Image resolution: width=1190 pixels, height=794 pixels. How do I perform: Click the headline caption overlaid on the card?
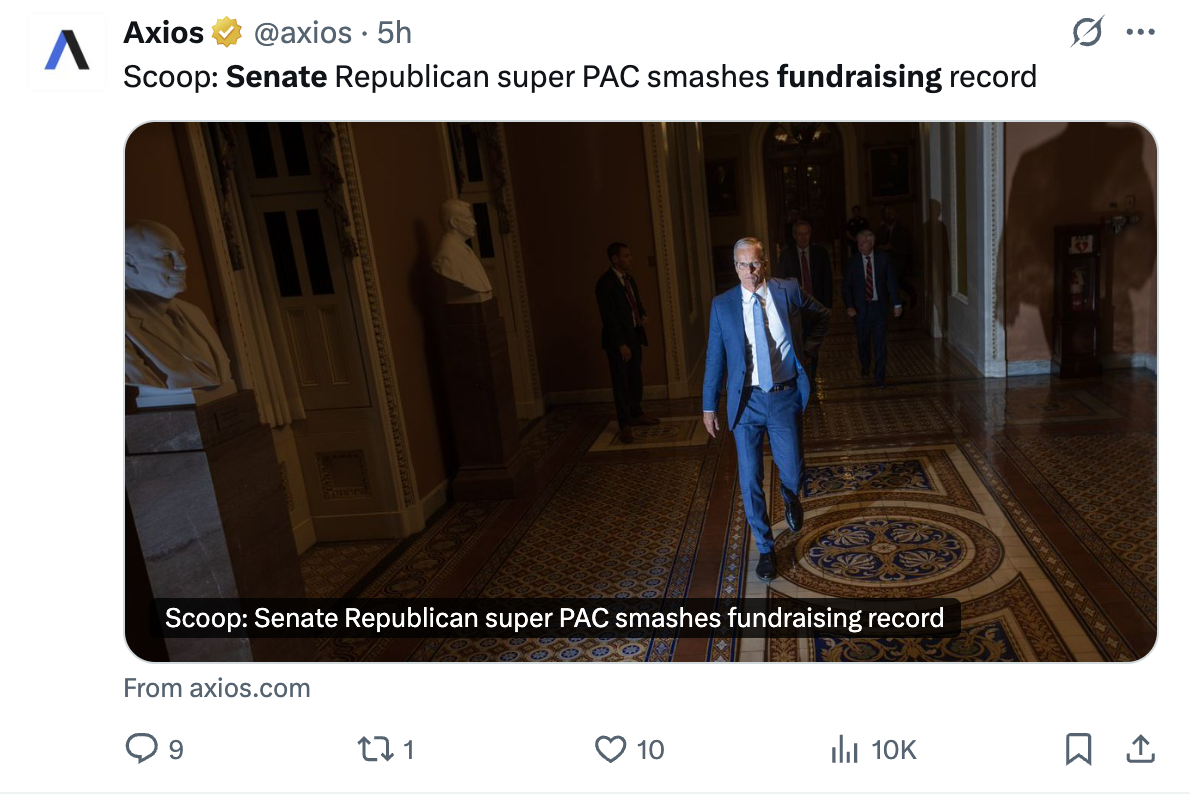554,618
